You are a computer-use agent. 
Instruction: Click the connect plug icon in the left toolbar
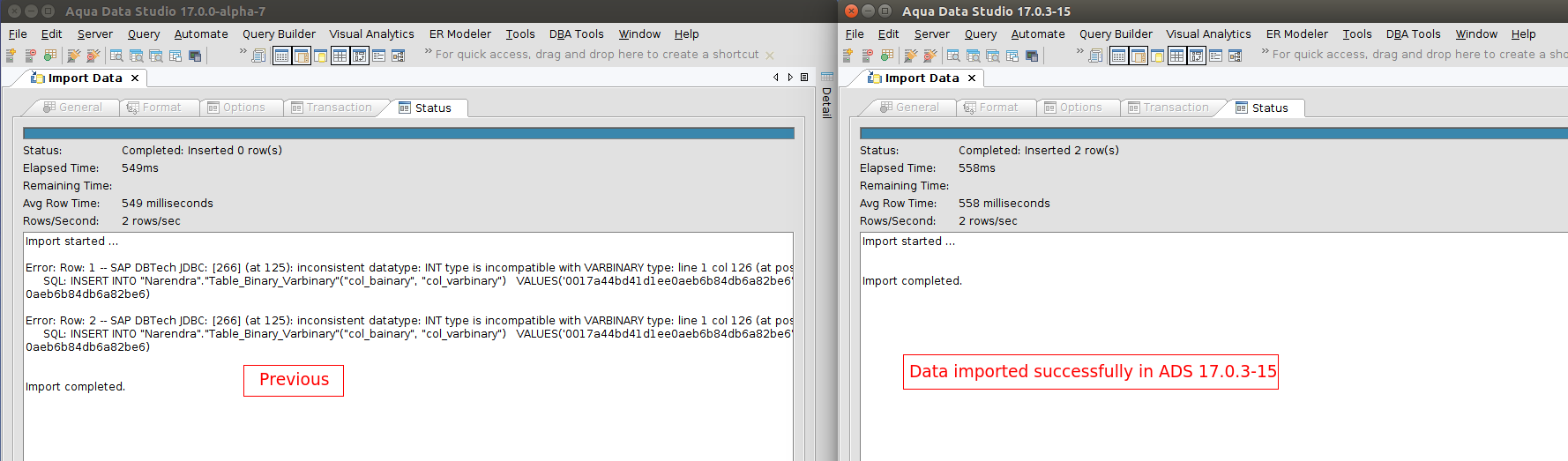point(73,56)
